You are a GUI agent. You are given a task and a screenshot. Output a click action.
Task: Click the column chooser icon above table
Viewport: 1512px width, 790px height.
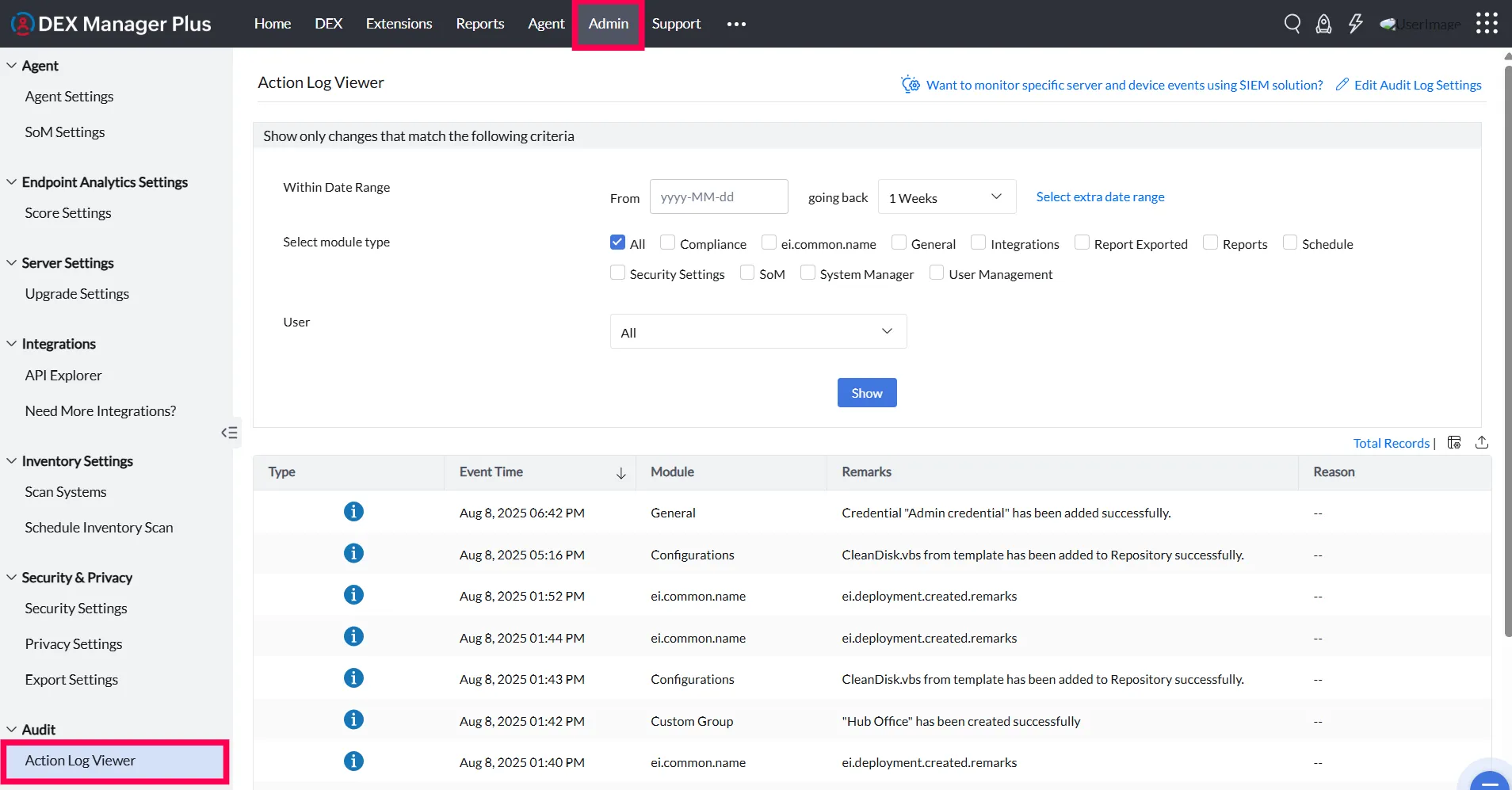(x=1454, y=443)
